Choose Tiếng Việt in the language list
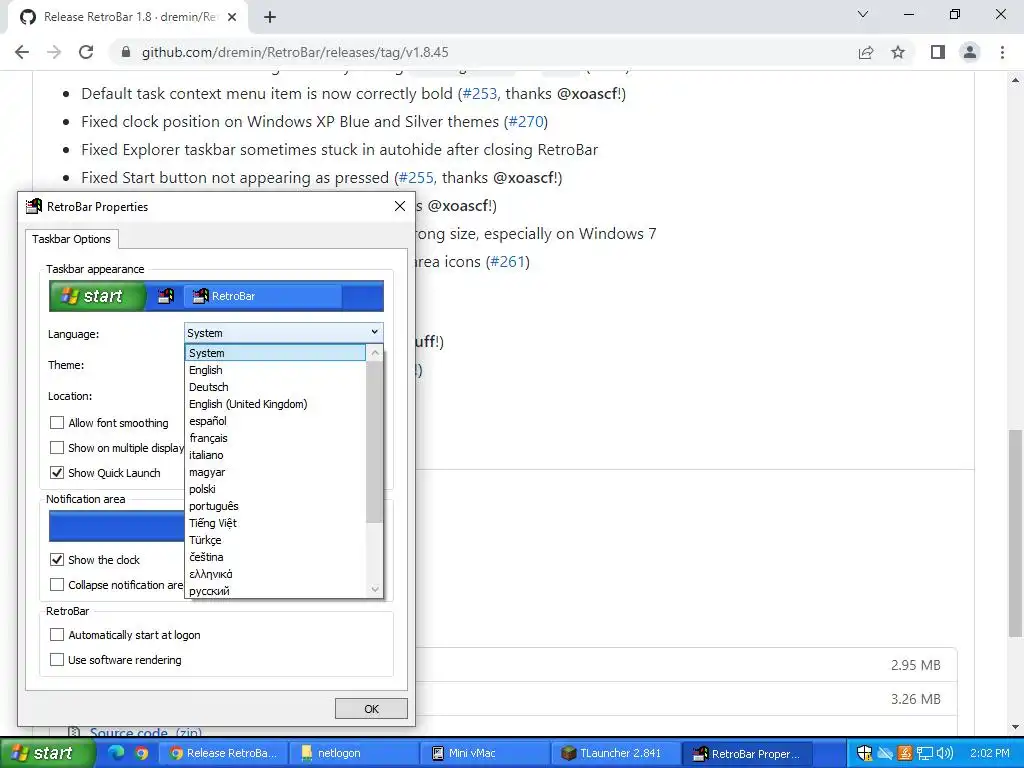 [275, 522]
